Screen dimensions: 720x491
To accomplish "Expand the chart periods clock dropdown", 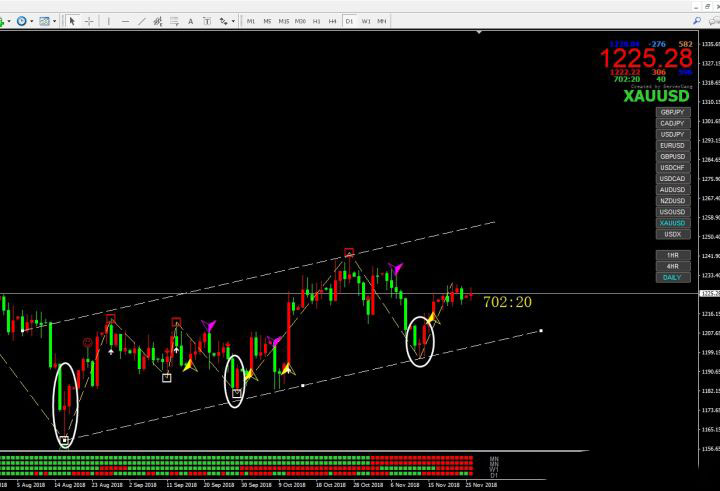I will click(24, 21).
